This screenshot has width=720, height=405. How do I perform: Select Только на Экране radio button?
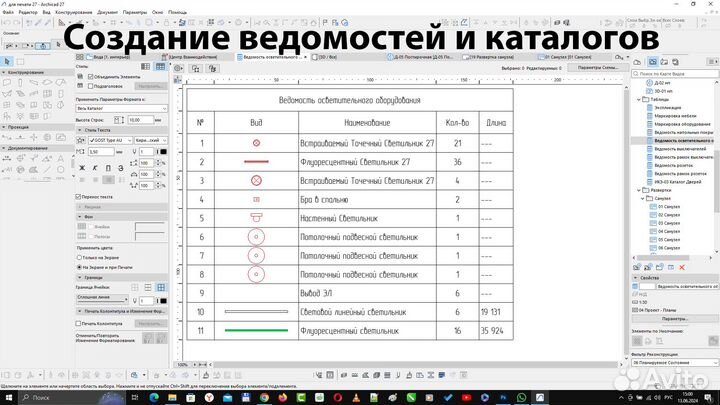coord(79,258)
